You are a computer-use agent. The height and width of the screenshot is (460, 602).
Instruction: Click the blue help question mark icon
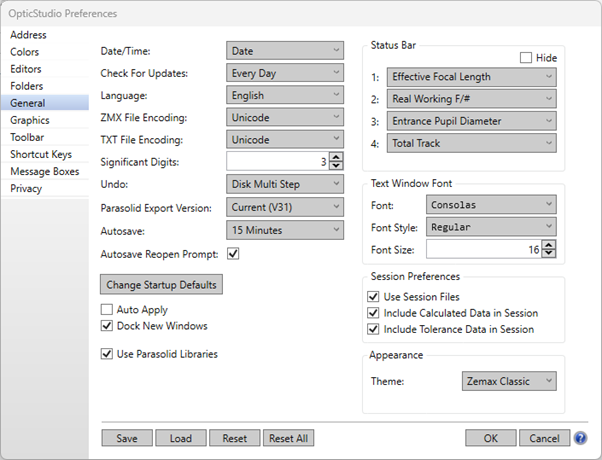[580, 438]
